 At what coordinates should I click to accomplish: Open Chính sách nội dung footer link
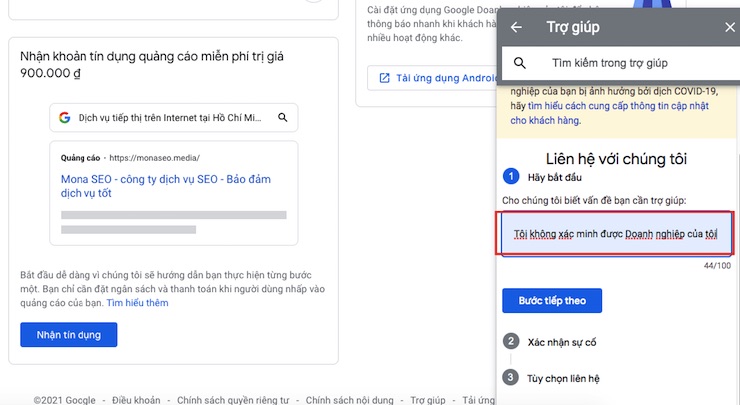pyautogui.click(x=349, y=400)
